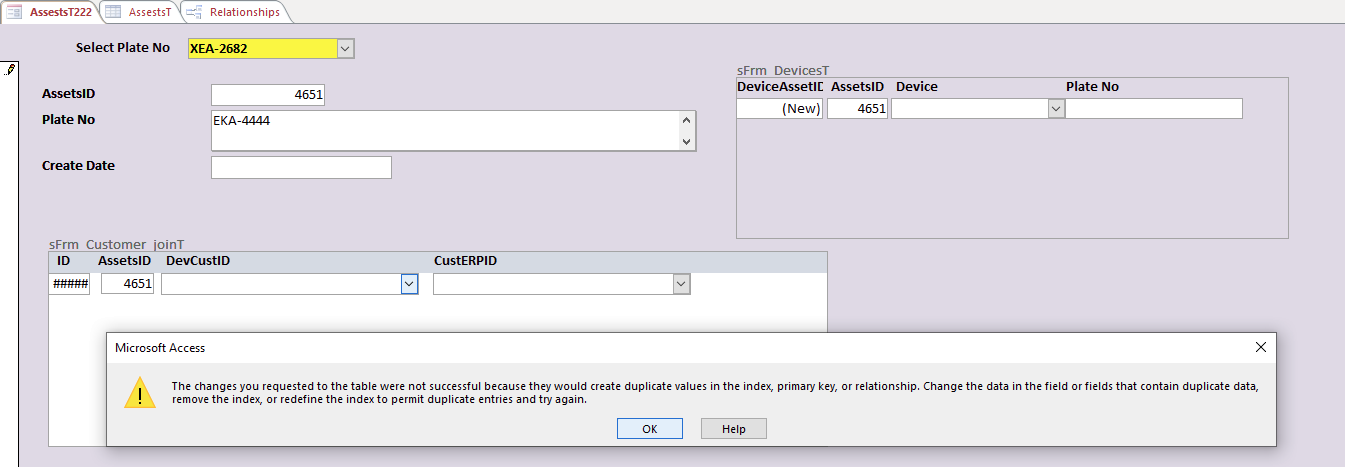Click the table icon on AssestsT tab
This screenshot has height=467, width=1345.
[x=114, y=12]
